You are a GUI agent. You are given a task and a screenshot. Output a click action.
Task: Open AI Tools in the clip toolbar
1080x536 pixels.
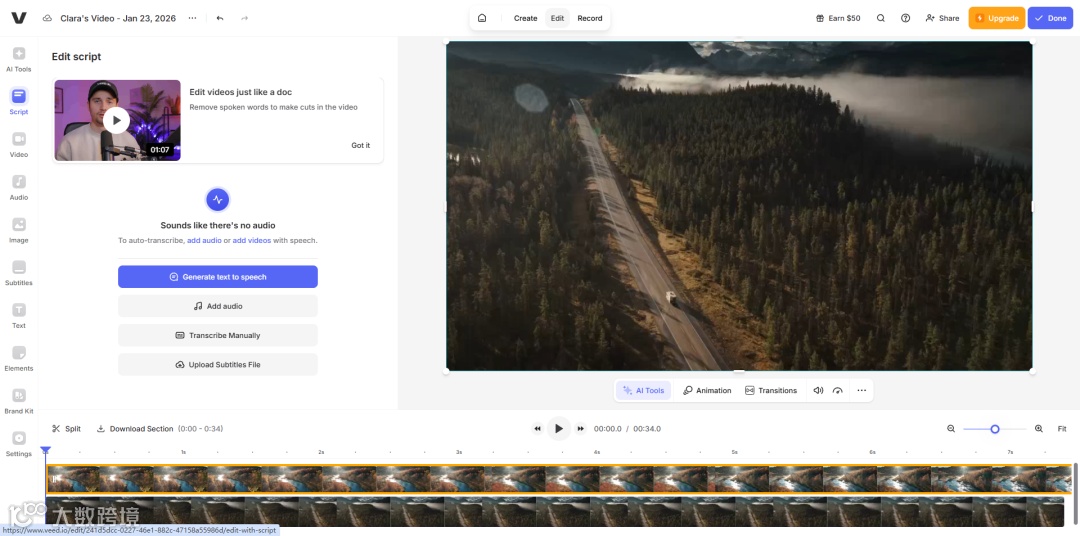[643, 391]
